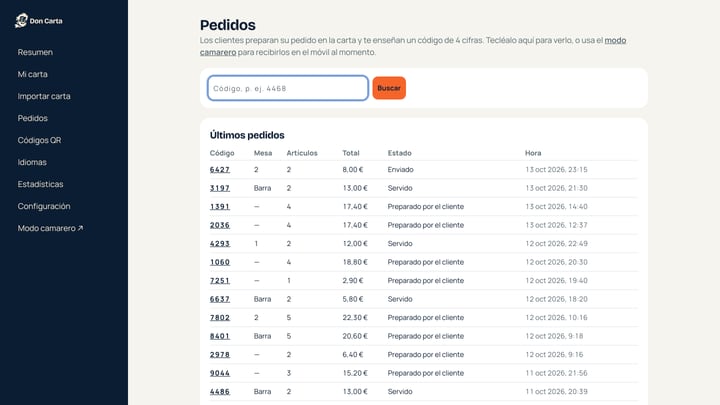
Task: Click the 12,00 € total
Action: point(355,244)
